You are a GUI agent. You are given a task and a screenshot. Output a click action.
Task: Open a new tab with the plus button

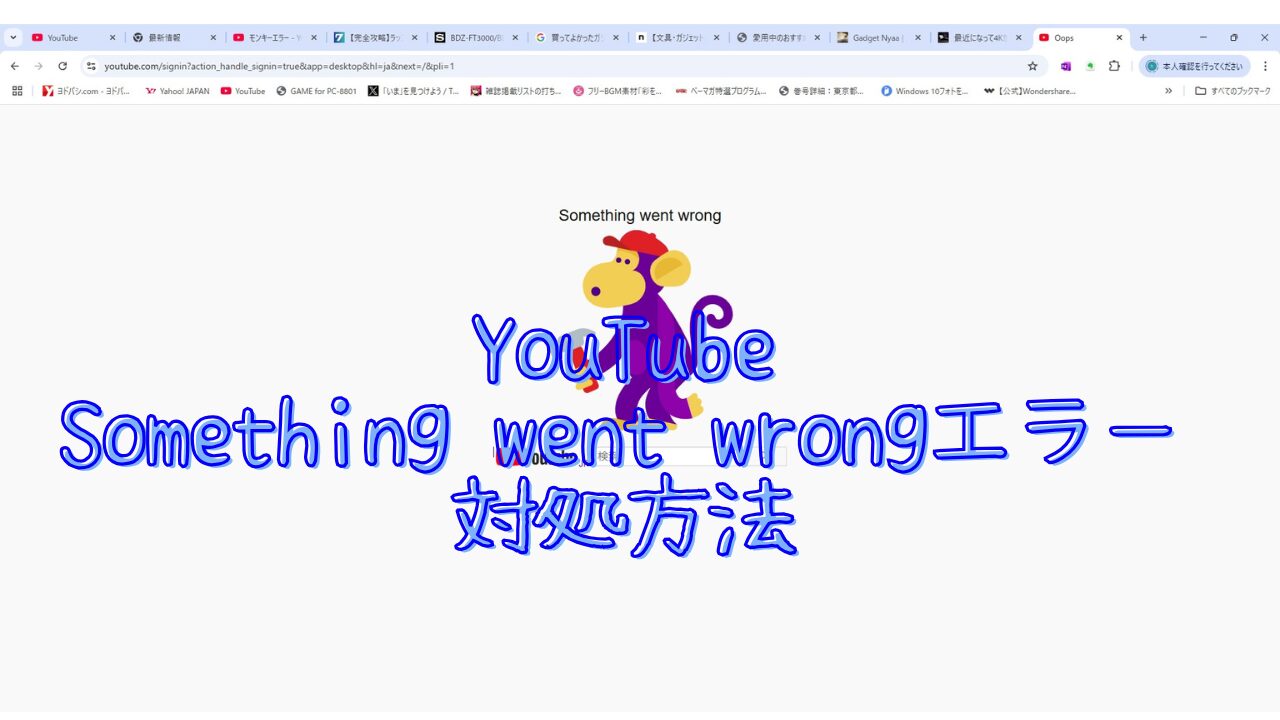point(1141,37)
